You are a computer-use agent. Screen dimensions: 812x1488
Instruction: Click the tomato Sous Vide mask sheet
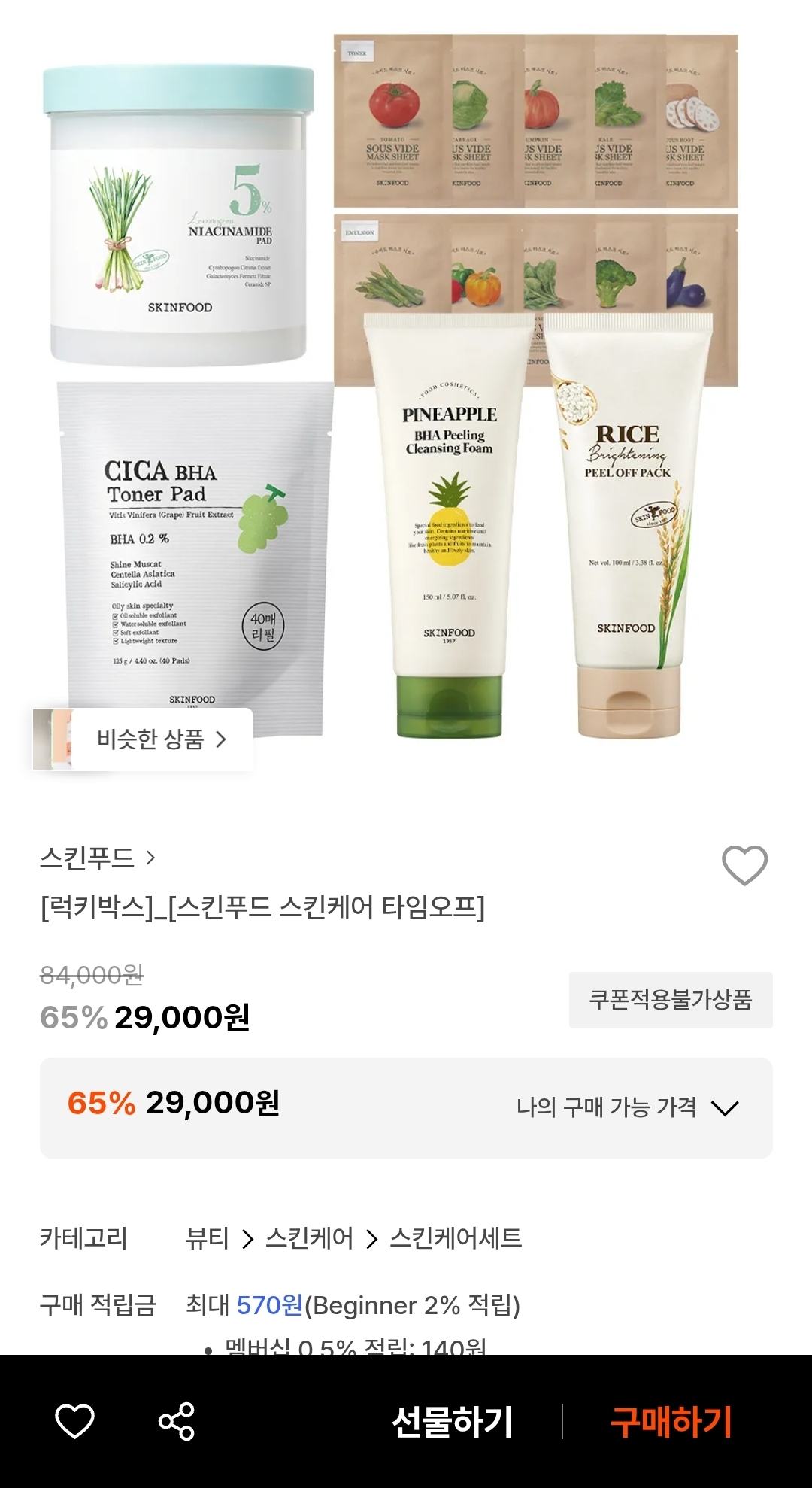[392, 120]
